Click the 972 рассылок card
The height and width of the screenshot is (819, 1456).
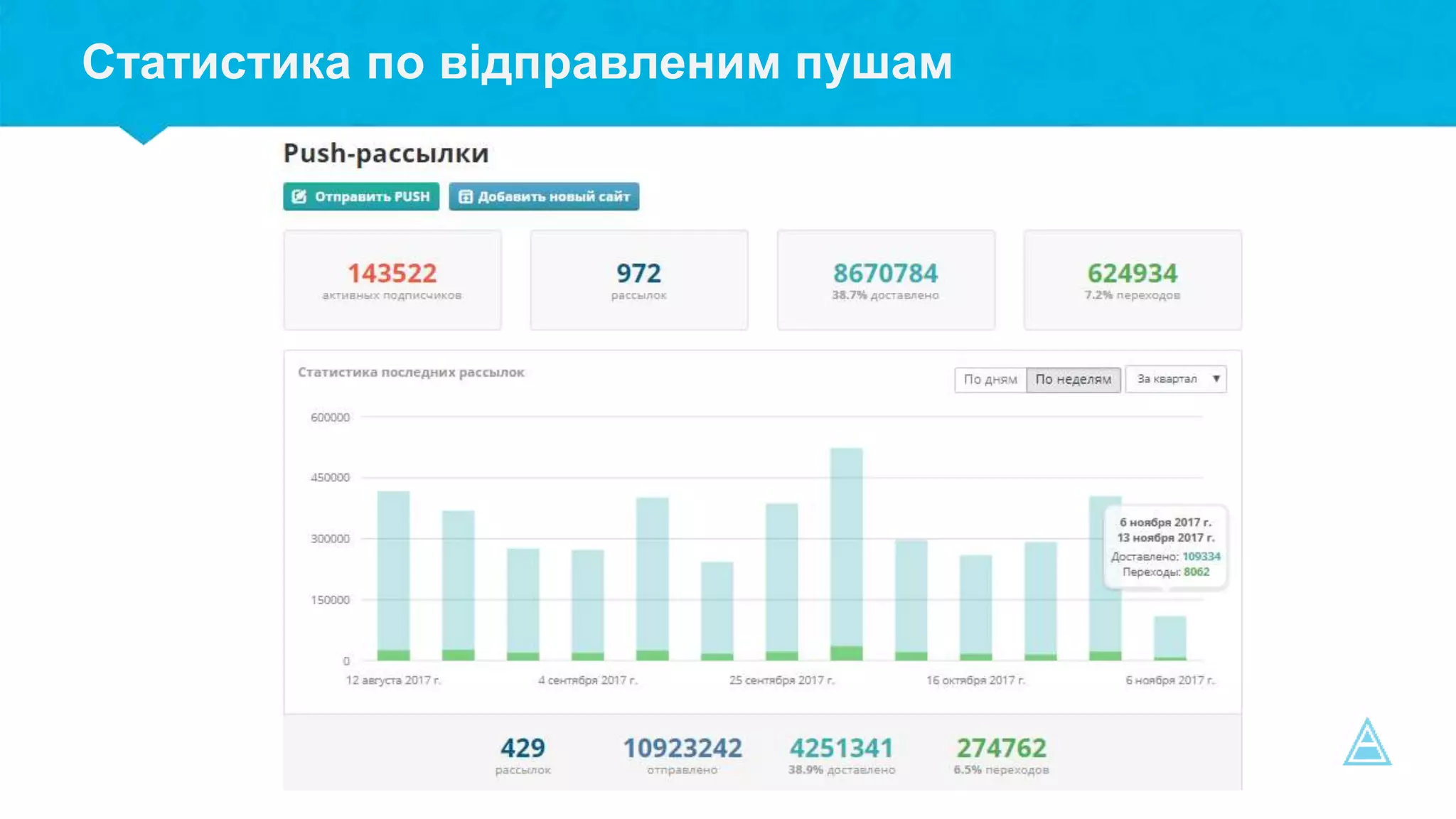pos(639,280)
